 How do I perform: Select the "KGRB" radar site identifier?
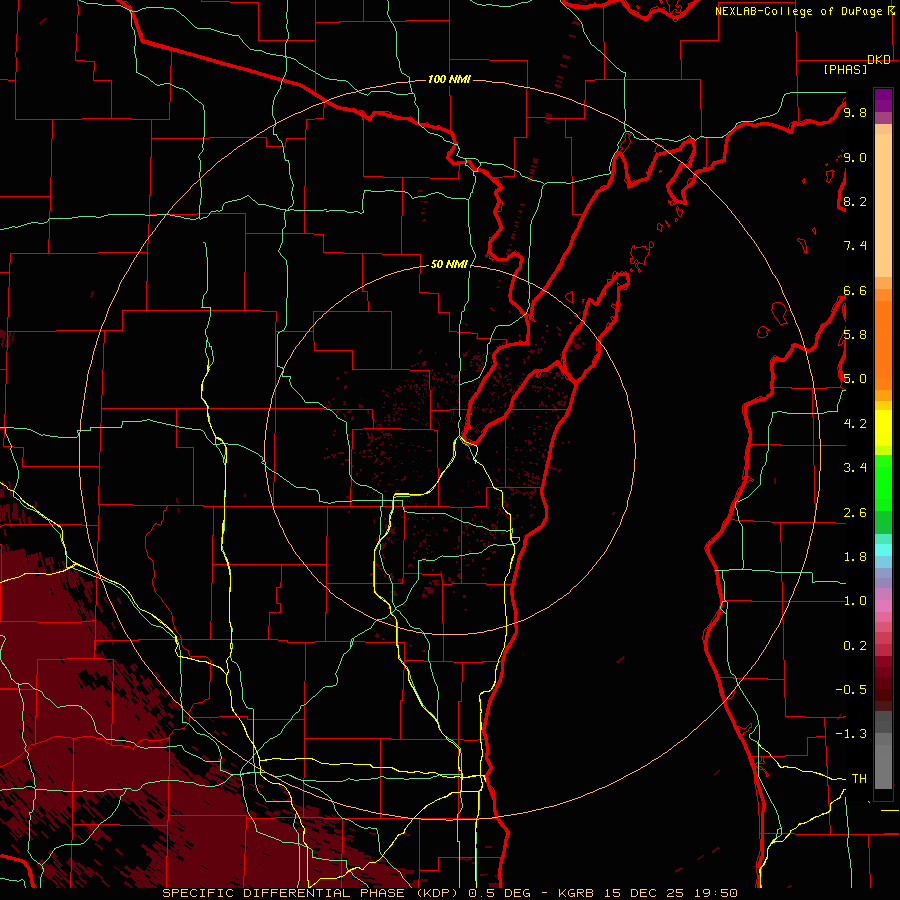pyautogui.click(x=577, y=893)
